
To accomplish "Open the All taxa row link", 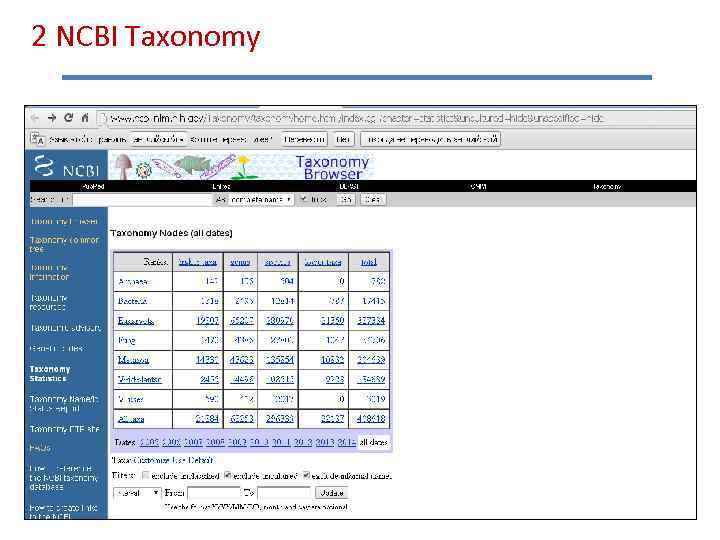I will (x=131, y=419).
